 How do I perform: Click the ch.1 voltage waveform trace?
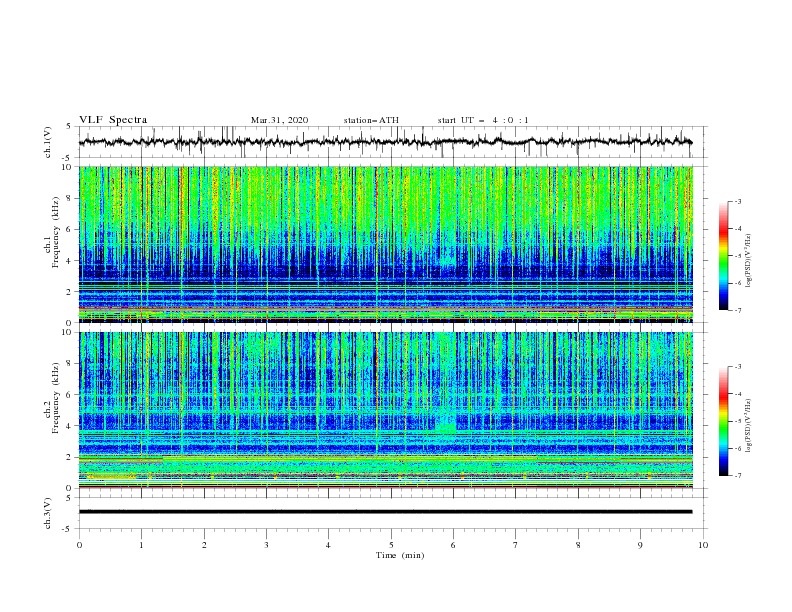tap(385, 142)
